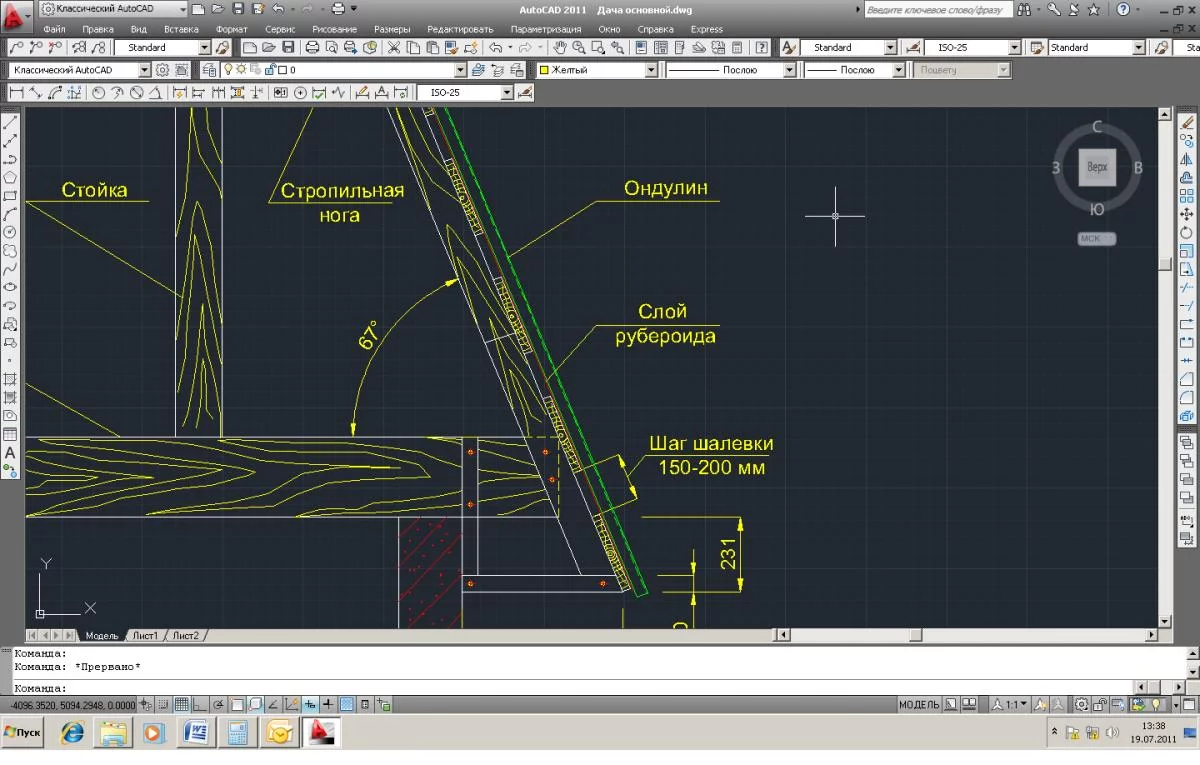Image resolution: width=1200 pixels, height=765 pixels.
Task: Switch to the Лист1 layout tab
Action: (x=145, y=636)
